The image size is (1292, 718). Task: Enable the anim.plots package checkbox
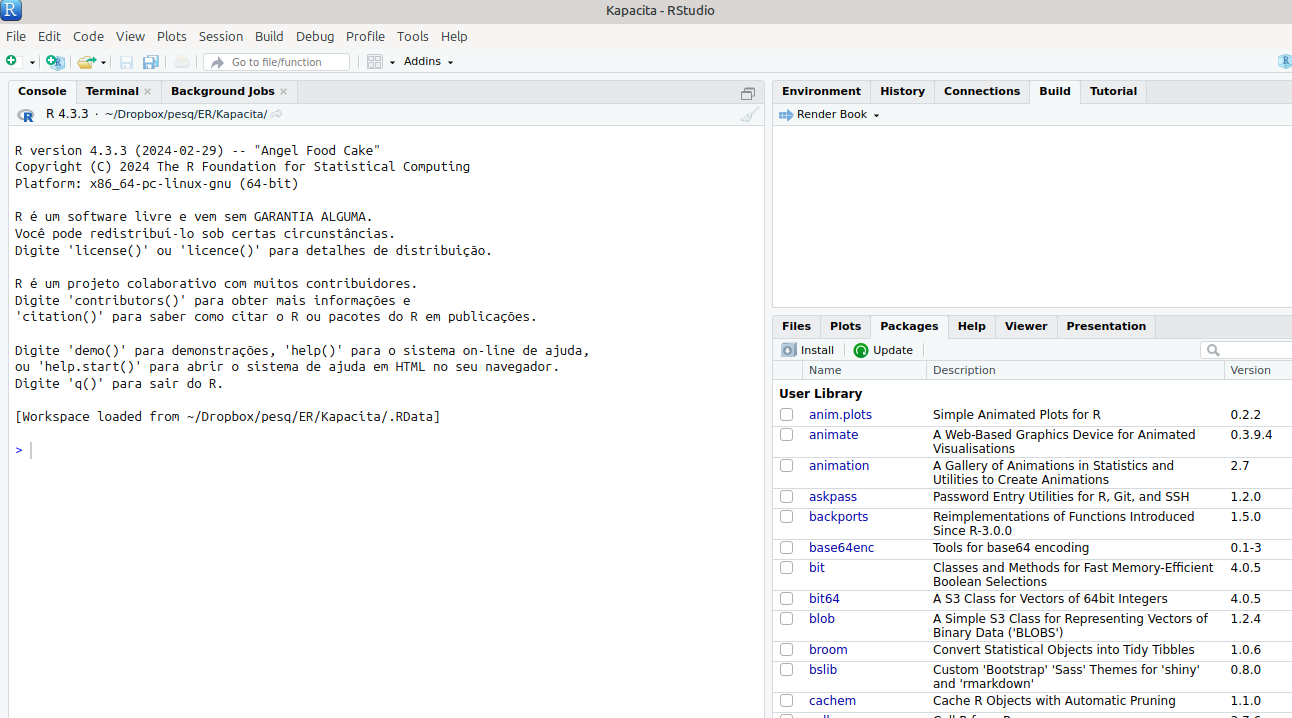787,415
